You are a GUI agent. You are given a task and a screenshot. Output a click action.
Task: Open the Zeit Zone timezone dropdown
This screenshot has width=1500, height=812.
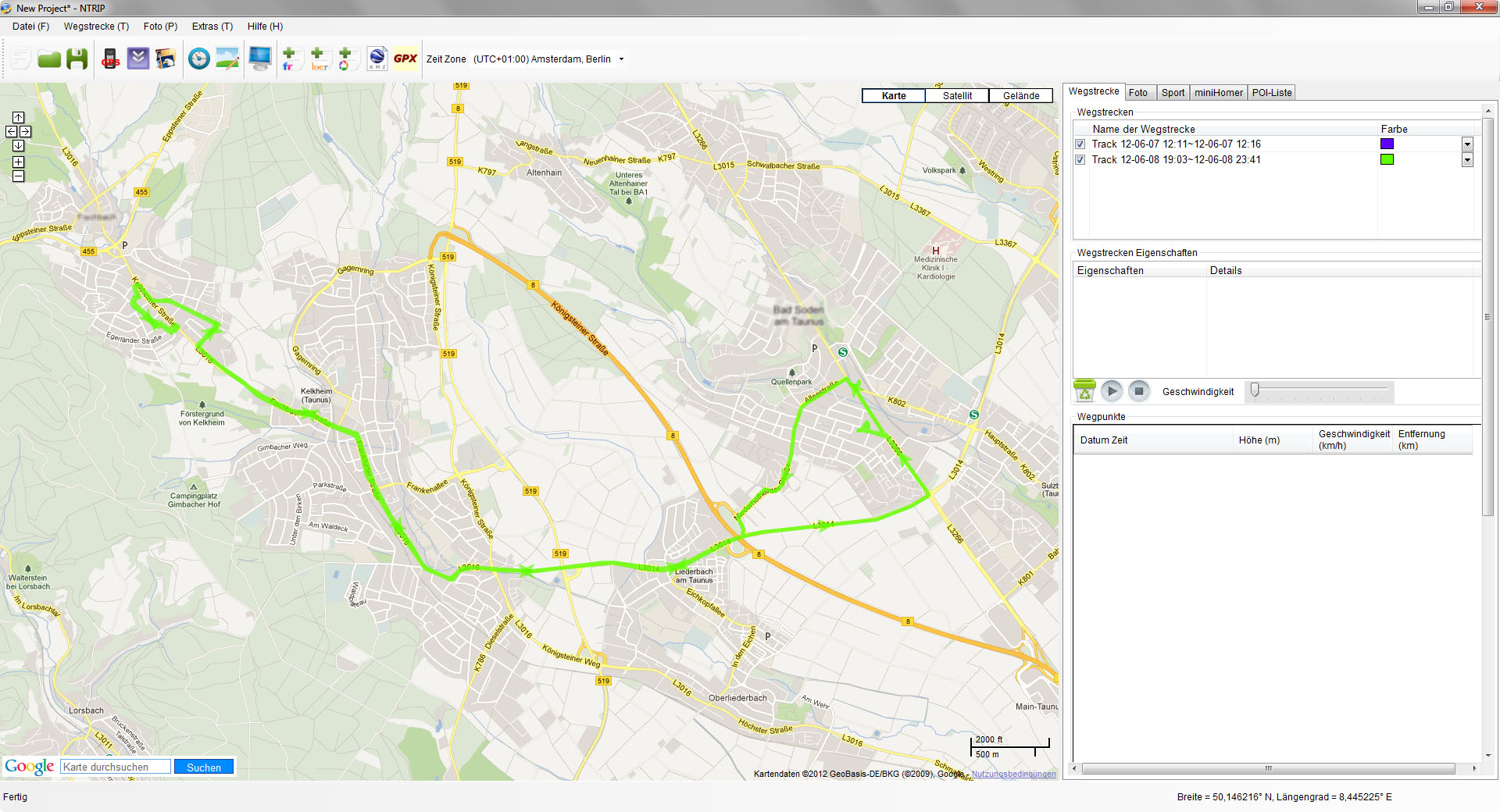click(622, 59)
